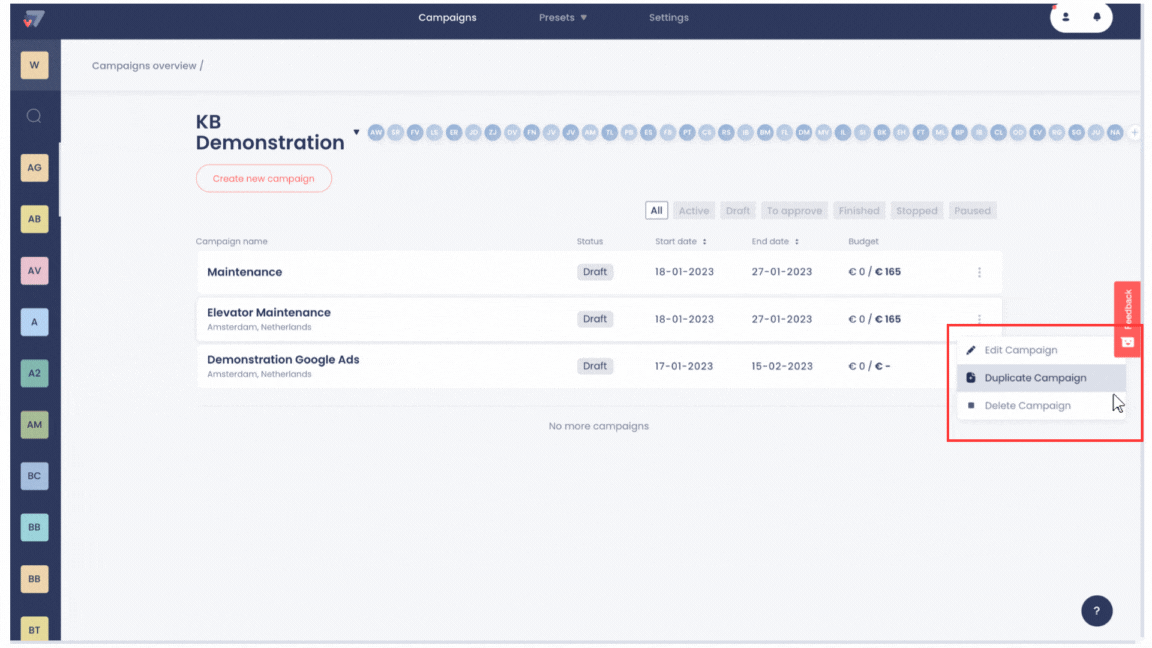Open the sidebar search icon
This screenshot has width=1152, height=648.
[34, 116]
